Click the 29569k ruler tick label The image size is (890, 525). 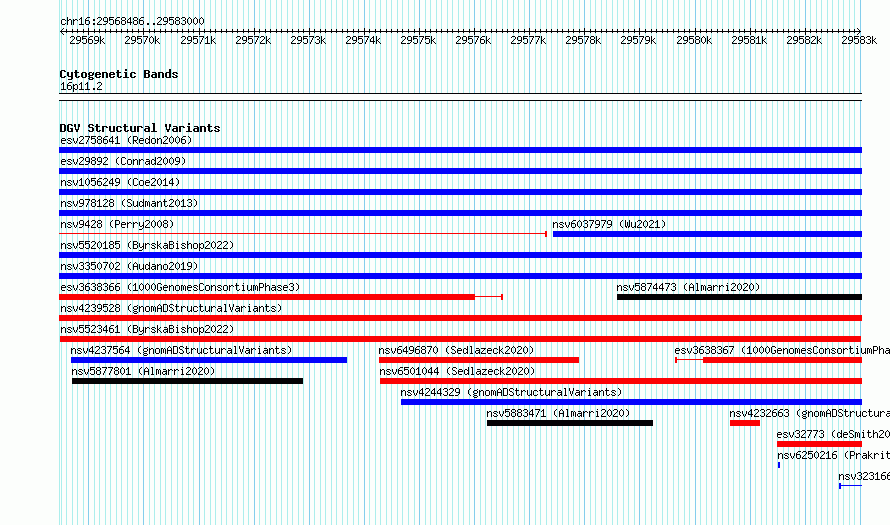pos(87,40)
